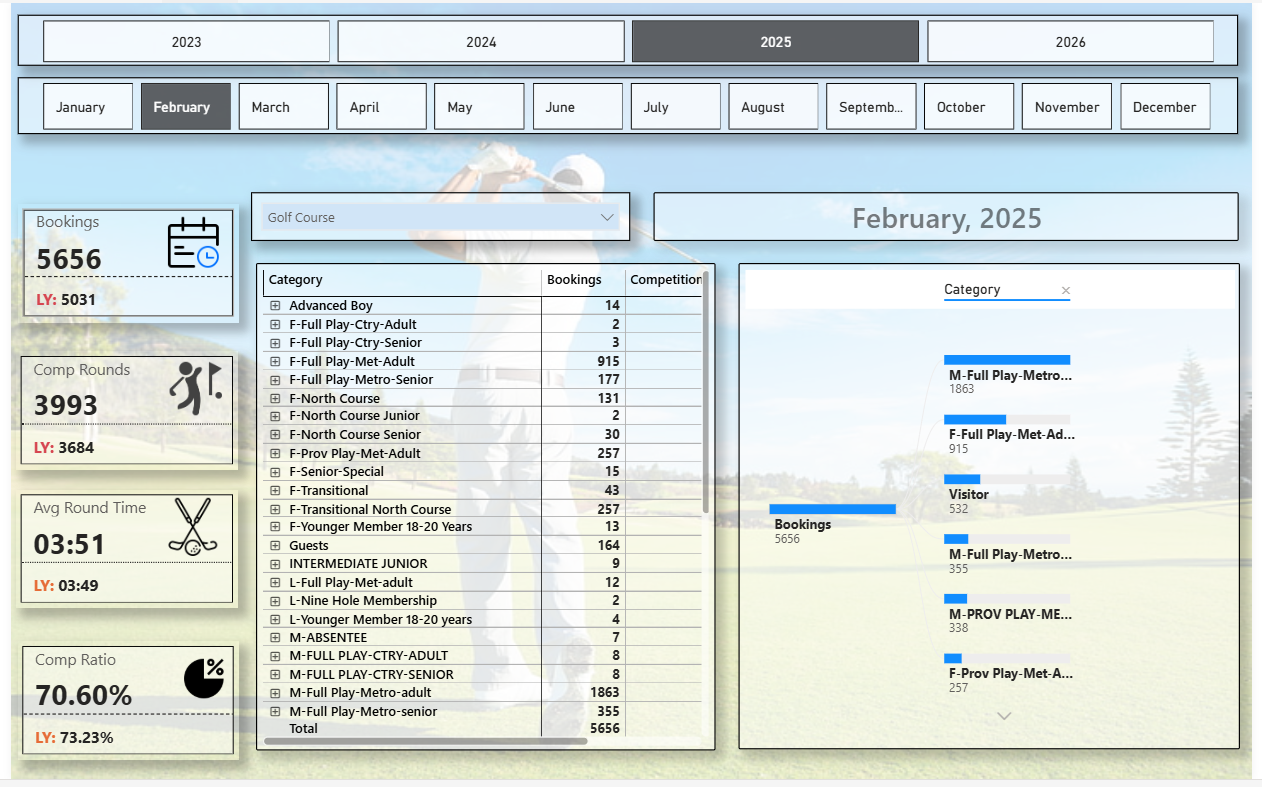Click the crossed golf clubs icon

click(193, 527)
